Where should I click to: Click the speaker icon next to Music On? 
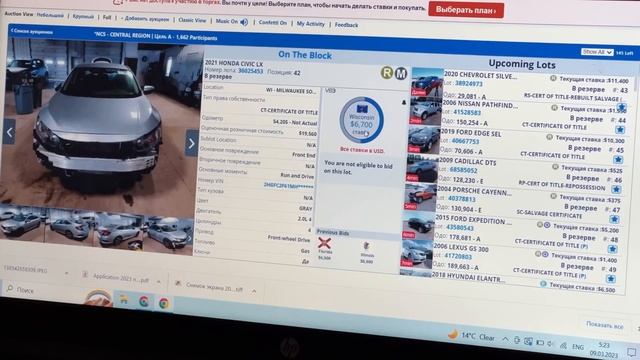pos(244,22)
